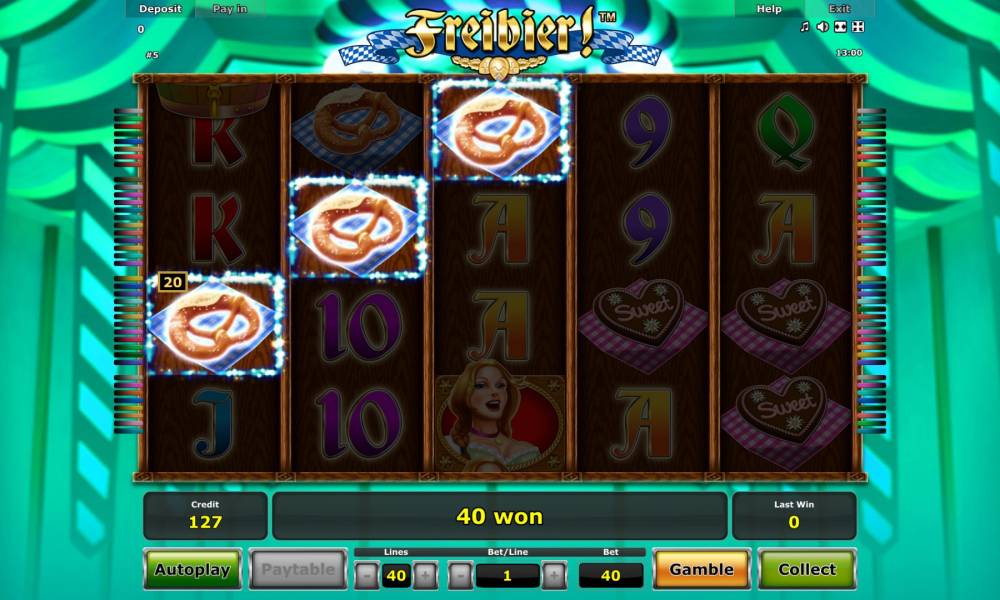
Task: Start Autoplay
Action: click(x=192, y=569)
